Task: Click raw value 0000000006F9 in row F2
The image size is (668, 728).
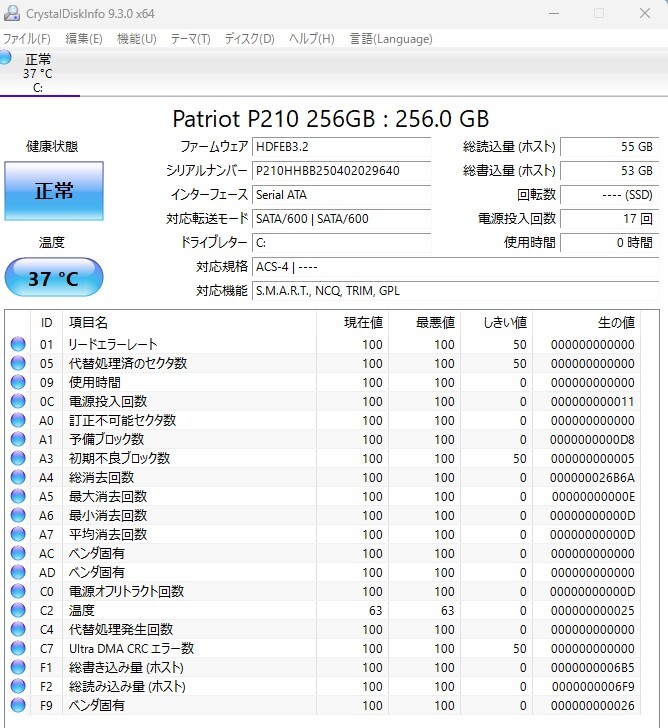Action: tap(593, 686)
